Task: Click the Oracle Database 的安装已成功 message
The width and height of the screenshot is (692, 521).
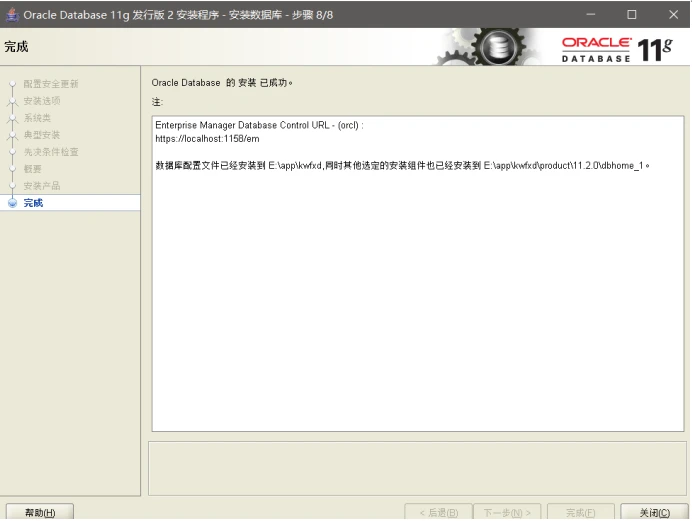Action: (x=222, y=83)
